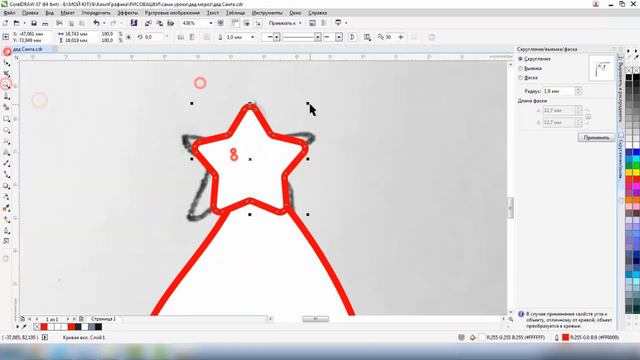Open the Макет menu
640x360 pixels.
point(67,13)
